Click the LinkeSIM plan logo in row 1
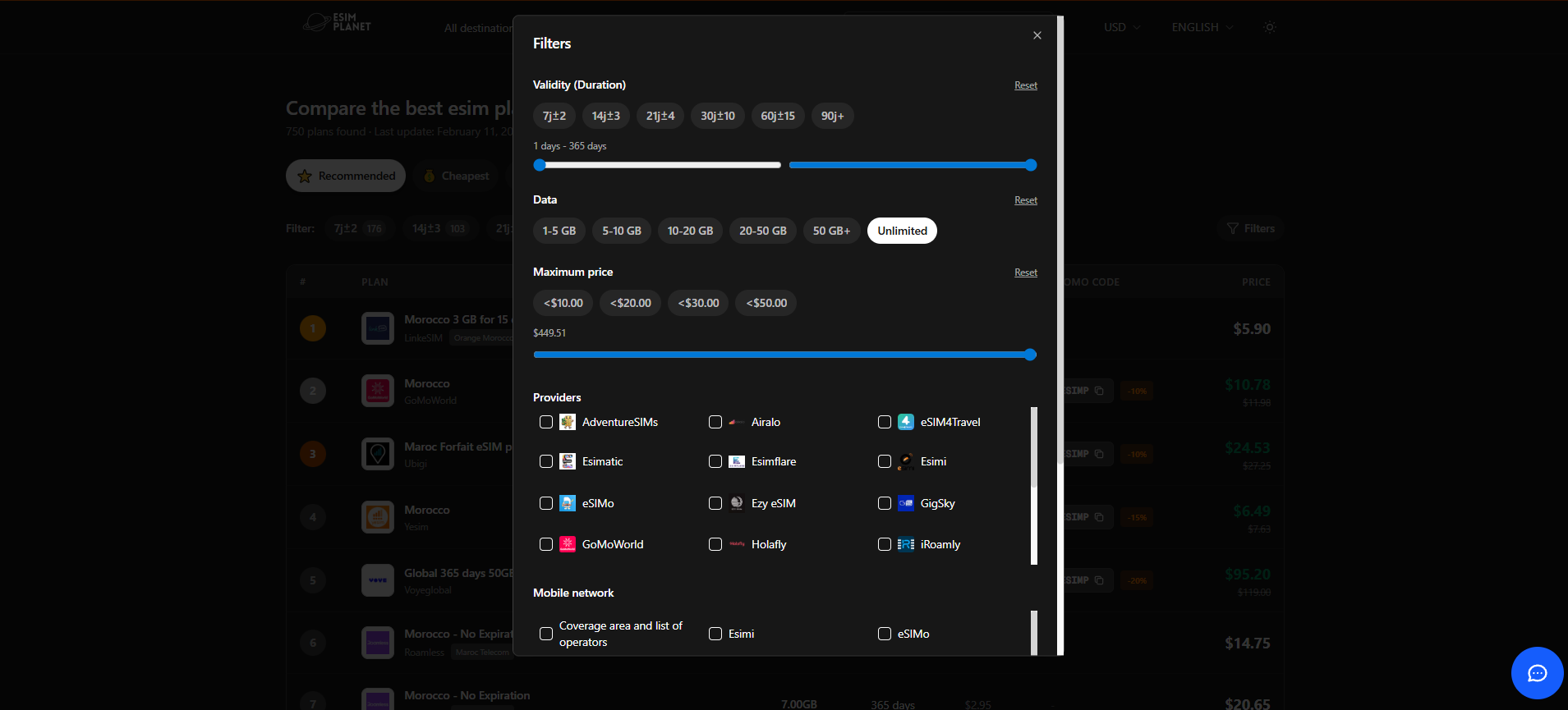 378,328
